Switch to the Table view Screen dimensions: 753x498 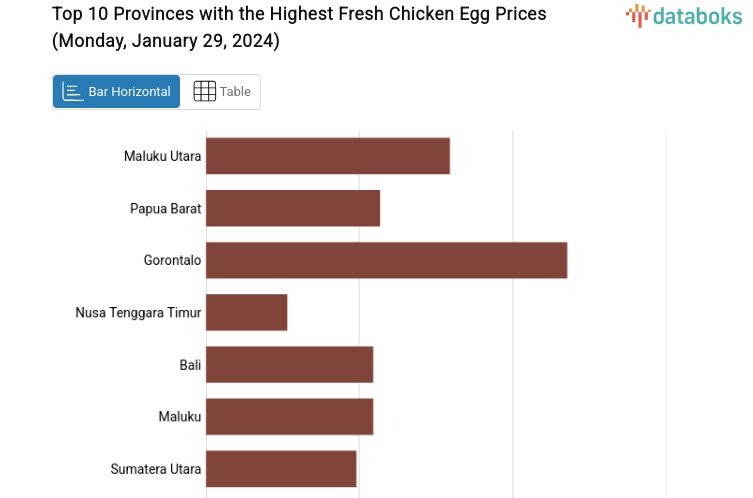coord(221,92)
